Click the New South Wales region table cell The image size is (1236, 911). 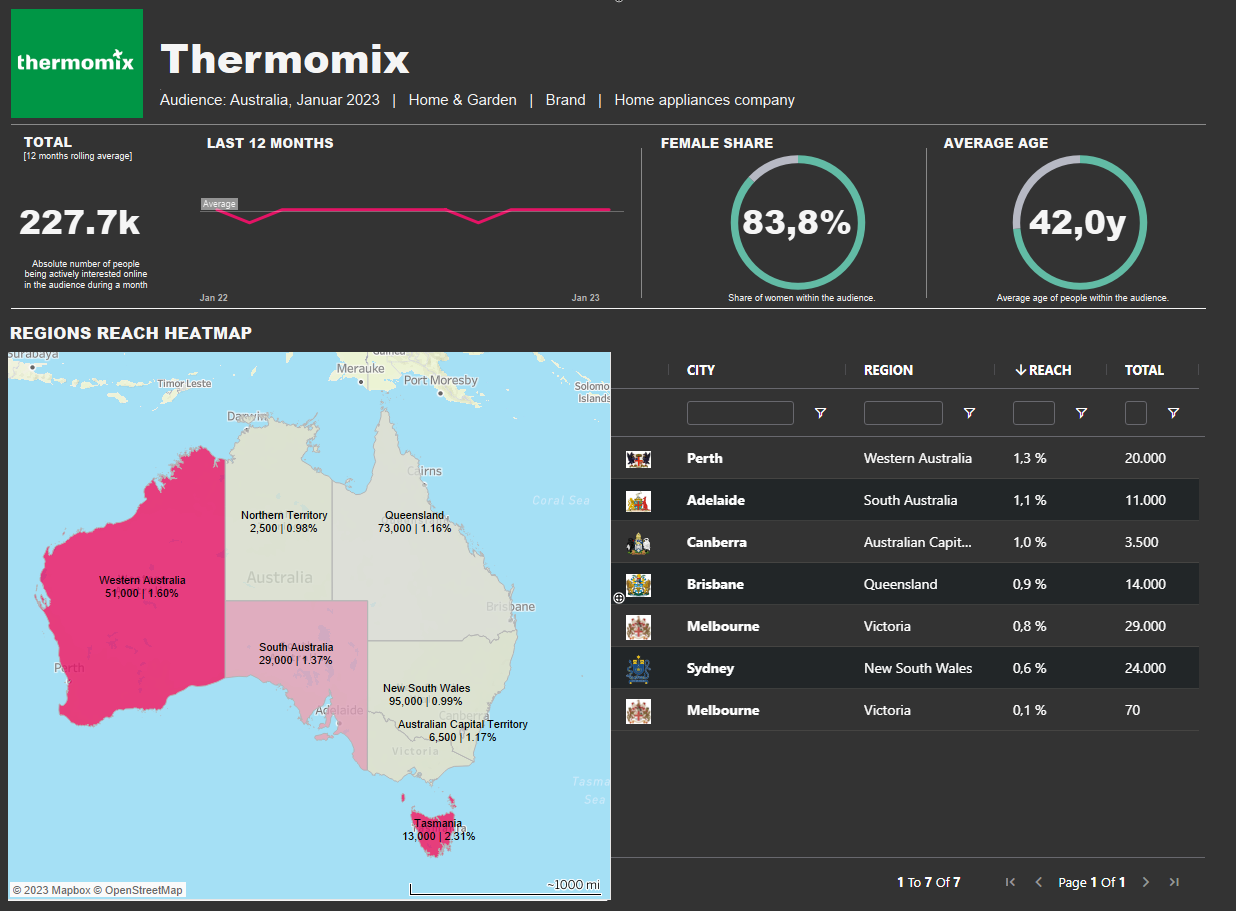(918, 669)
